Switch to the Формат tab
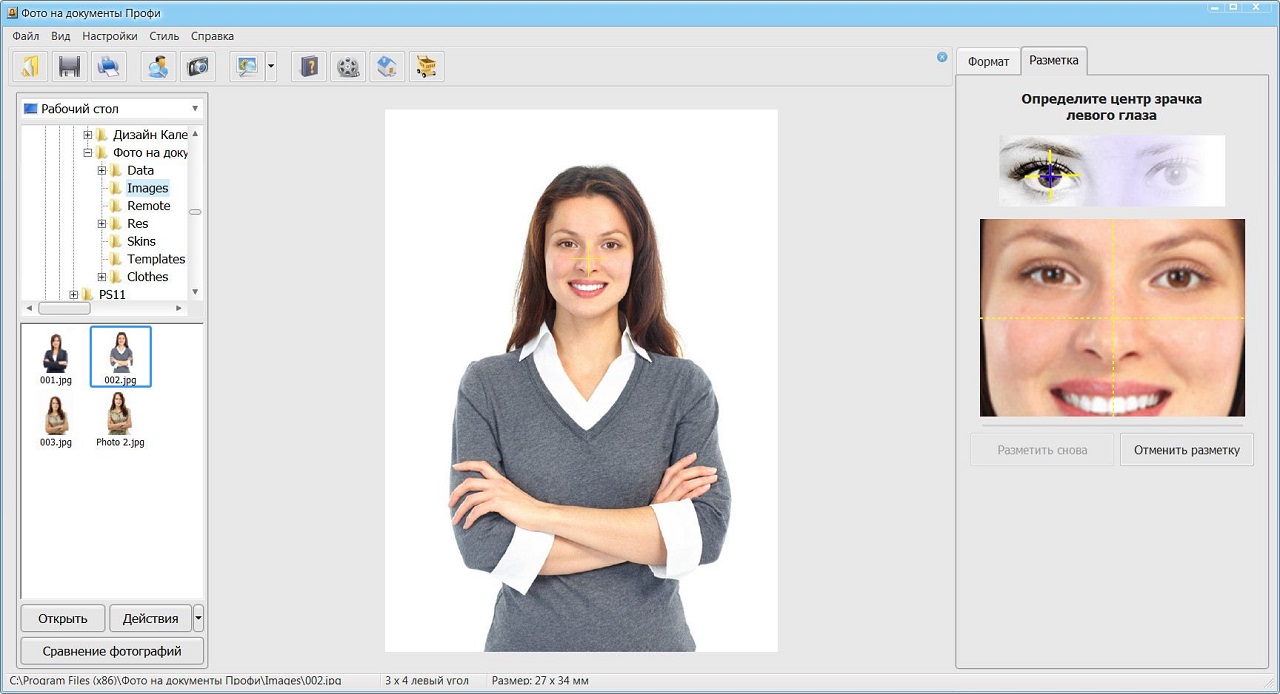 988,62
